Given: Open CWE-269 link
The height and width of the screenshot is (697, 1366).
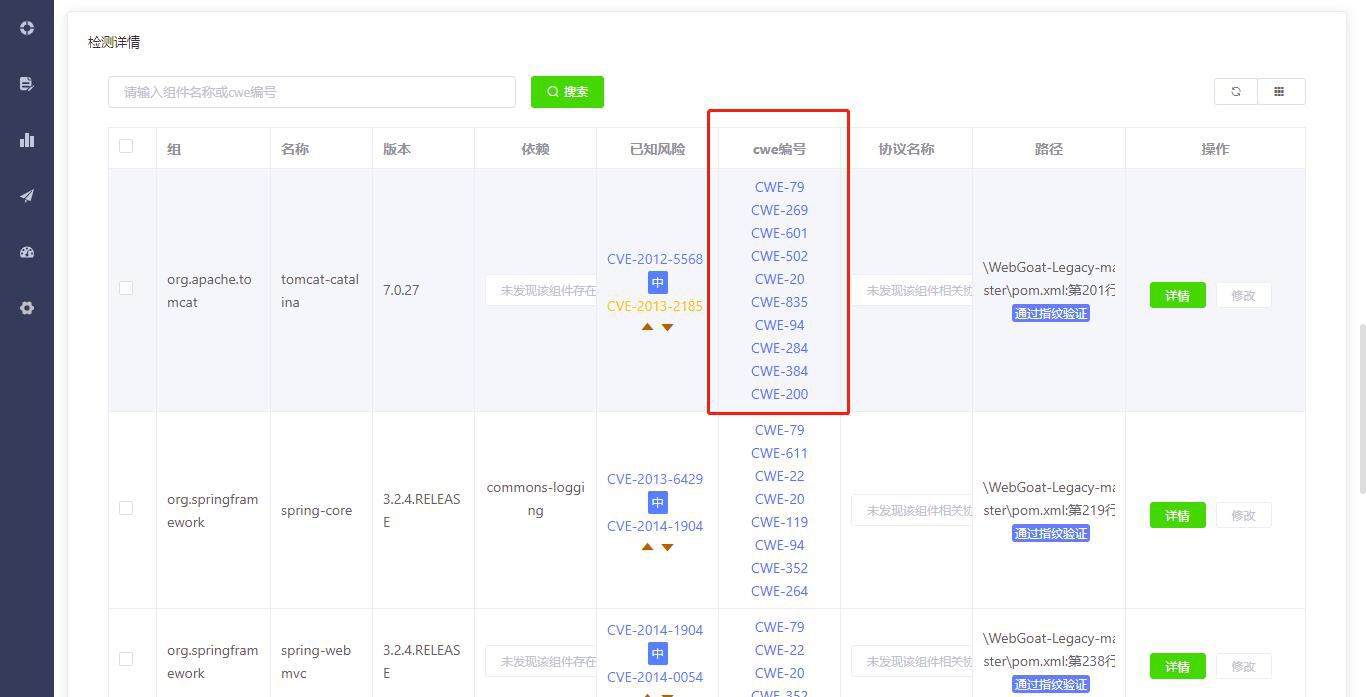Looking at the screenshot, I should [x=779, y=210].
